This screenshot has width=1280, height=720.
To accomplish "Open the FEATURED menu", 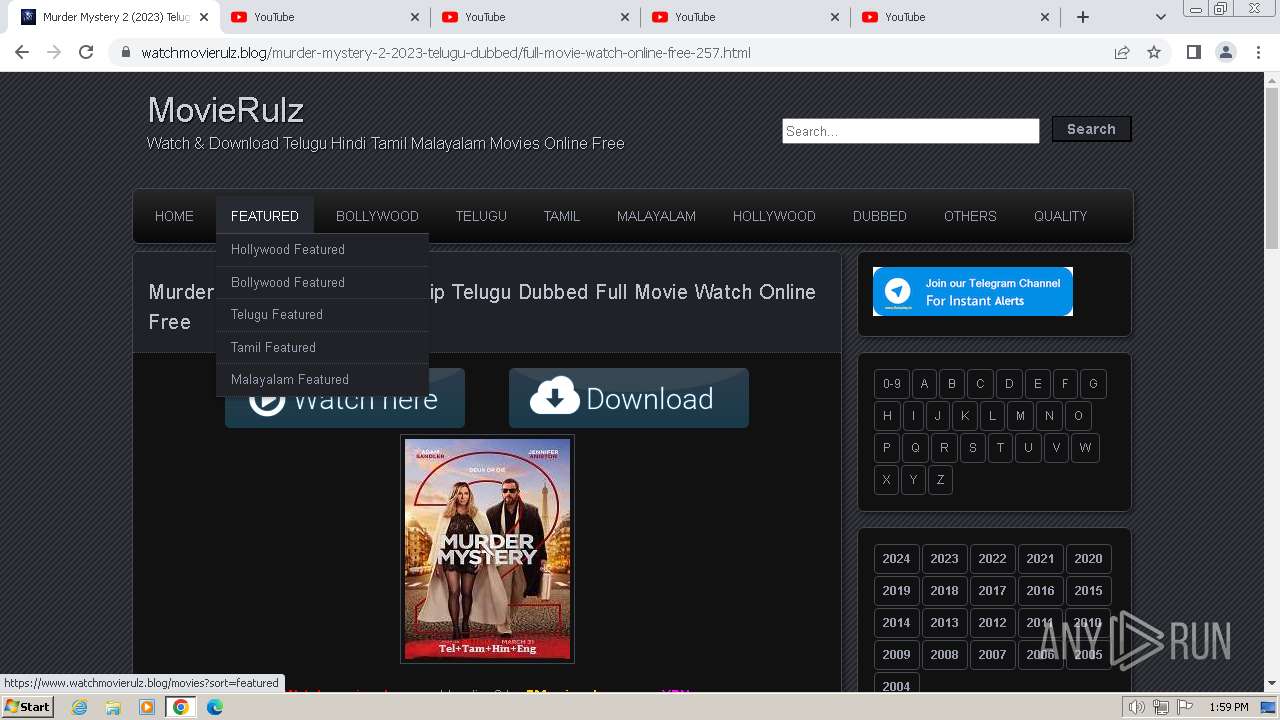I will pyautogui.click(x=264, y=216).
